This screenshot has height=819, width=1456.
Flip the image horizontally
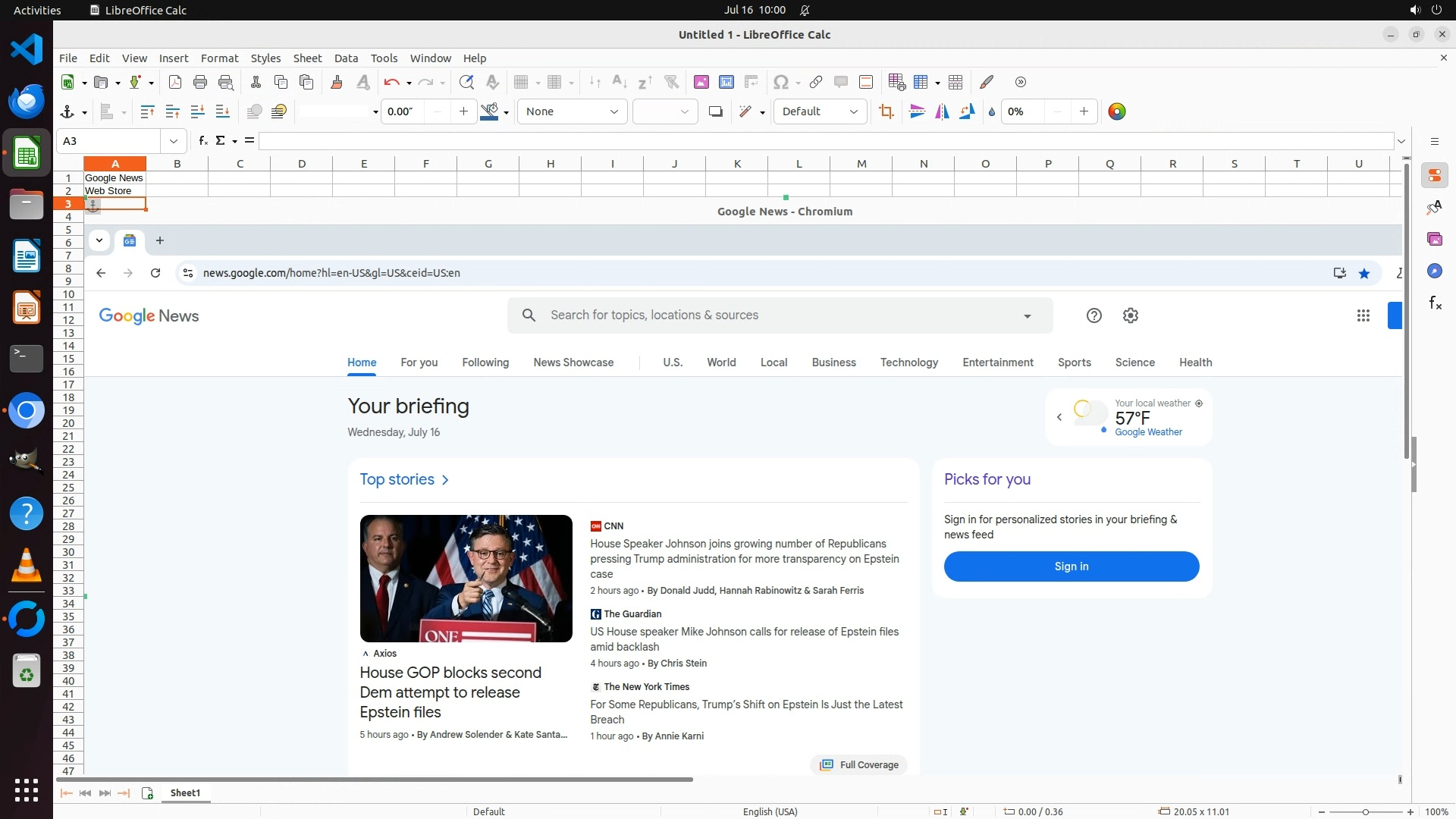(x=942, y=112)
